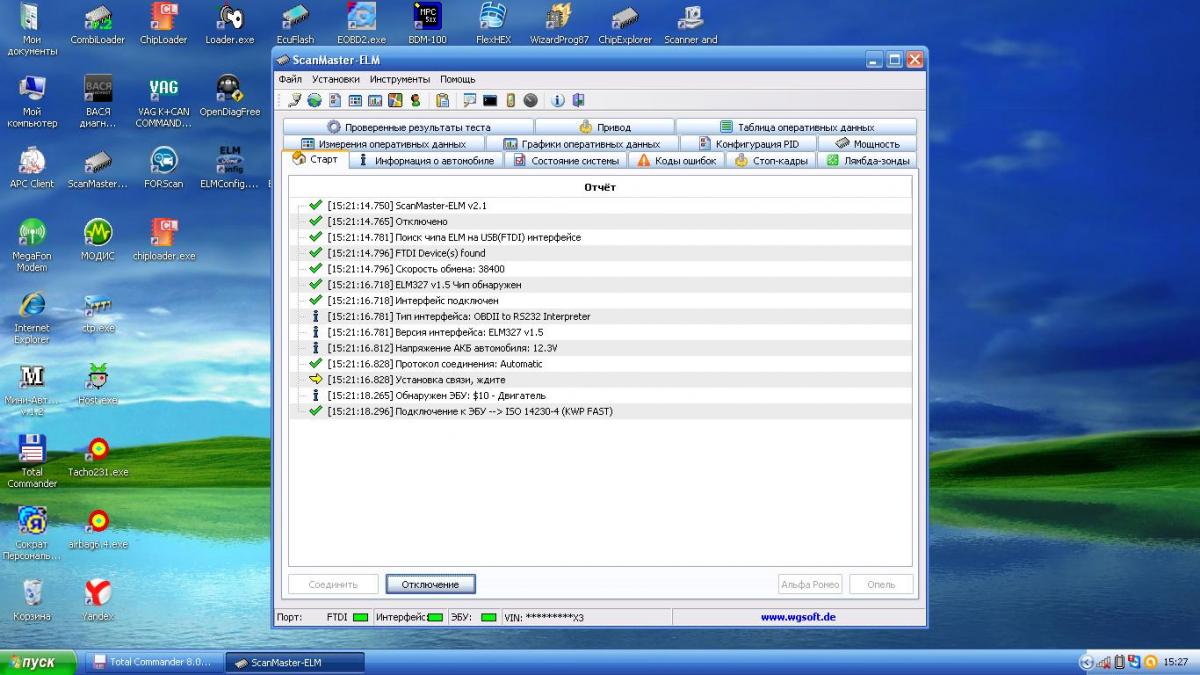The image size is (1200, 675).
Task: Select the Yandex browser desktop icon
Action: pyautogui.click(x=98, y=601)
